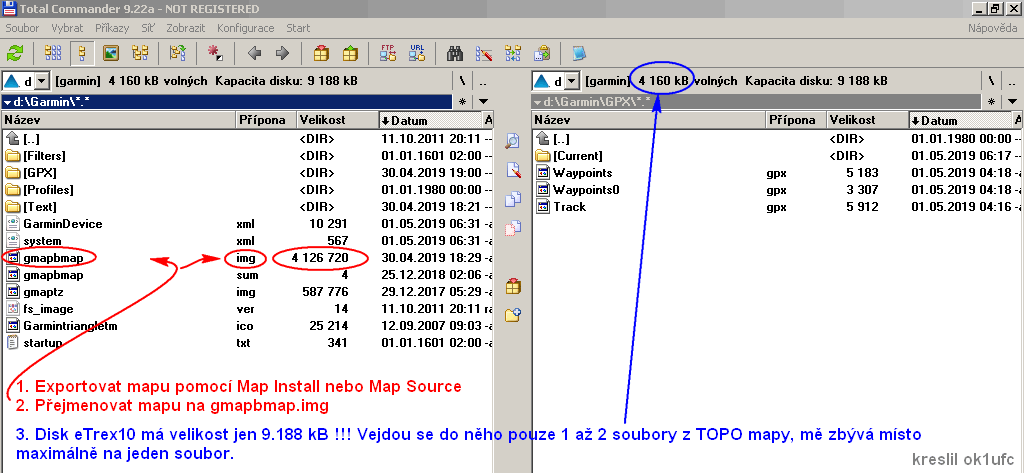1024x473 pixels.
Task: Click the binoculars Search files icon
Action: pyautogui.click(x=455, y=53)
